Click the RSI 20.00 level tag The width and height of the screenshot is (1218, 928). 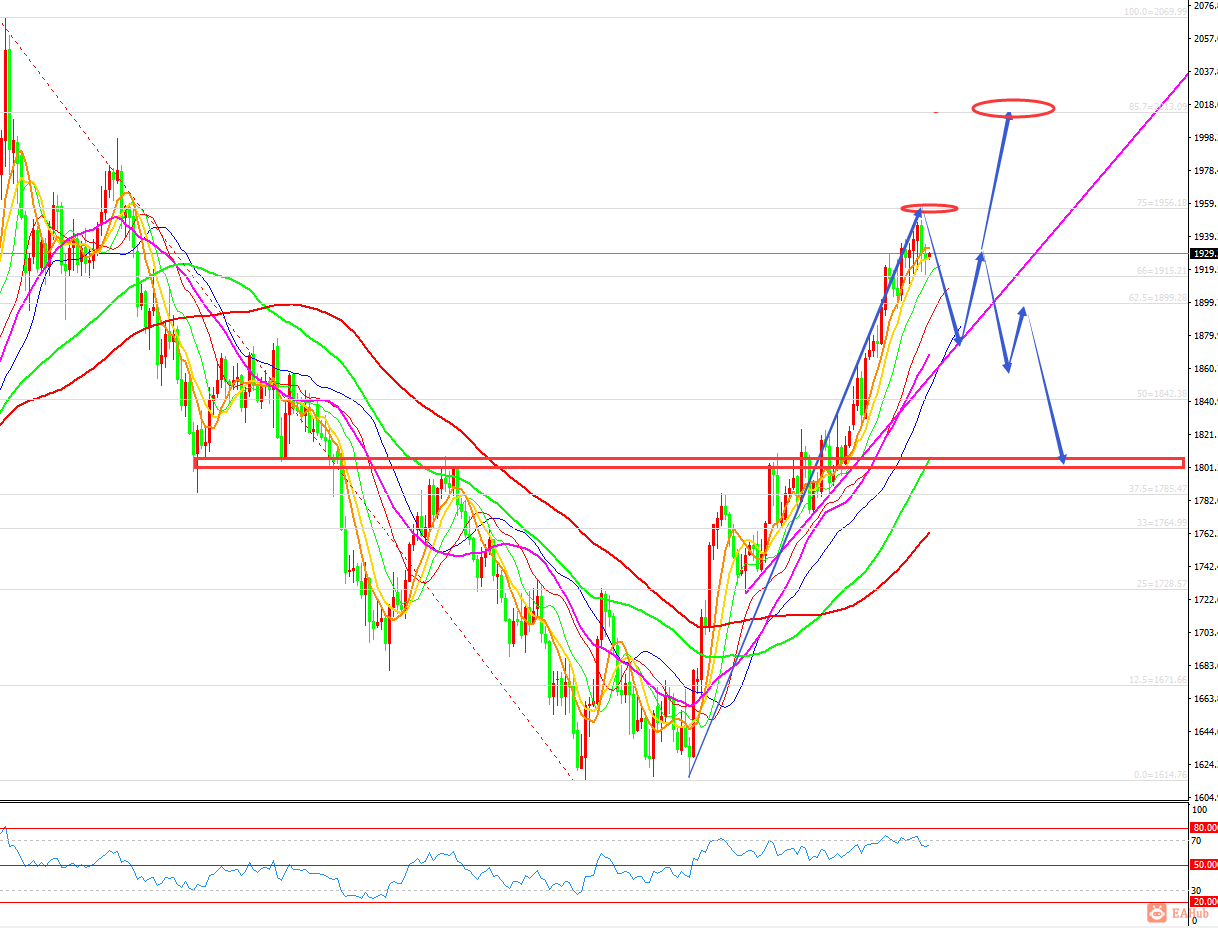[1204, 902]
